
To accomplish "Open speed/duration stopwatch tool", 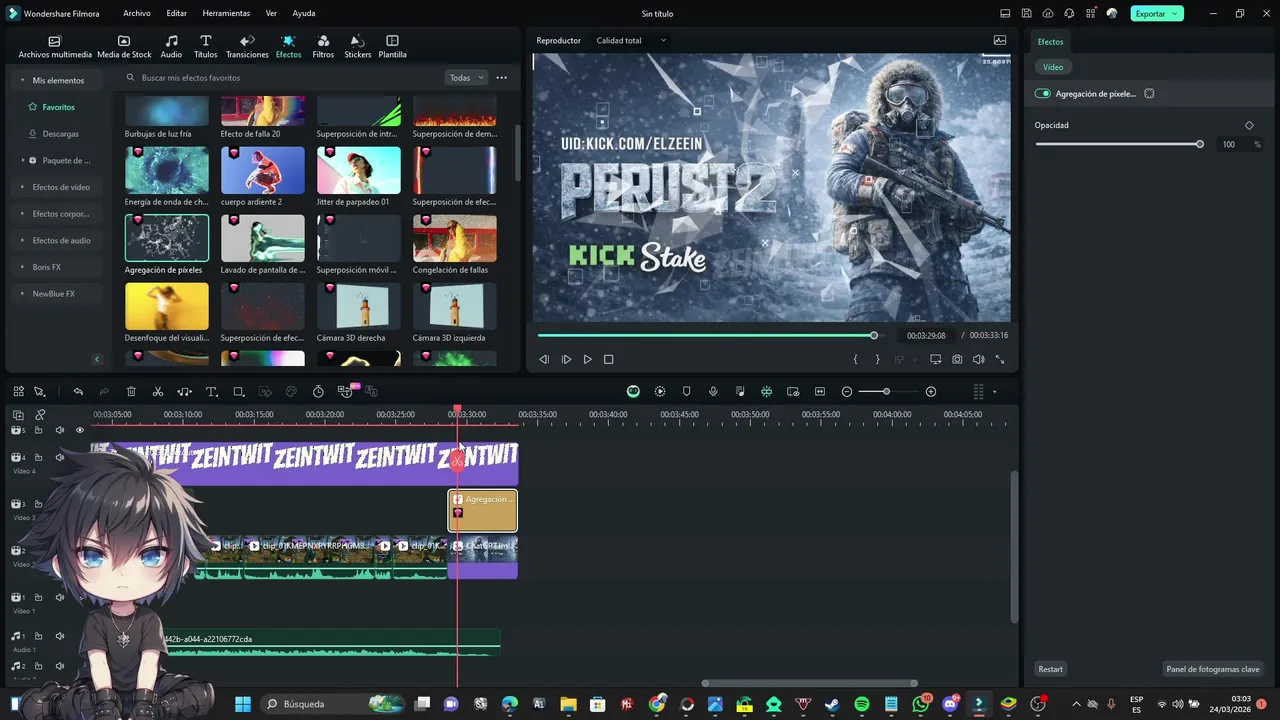I will click(x=318, y=392).
